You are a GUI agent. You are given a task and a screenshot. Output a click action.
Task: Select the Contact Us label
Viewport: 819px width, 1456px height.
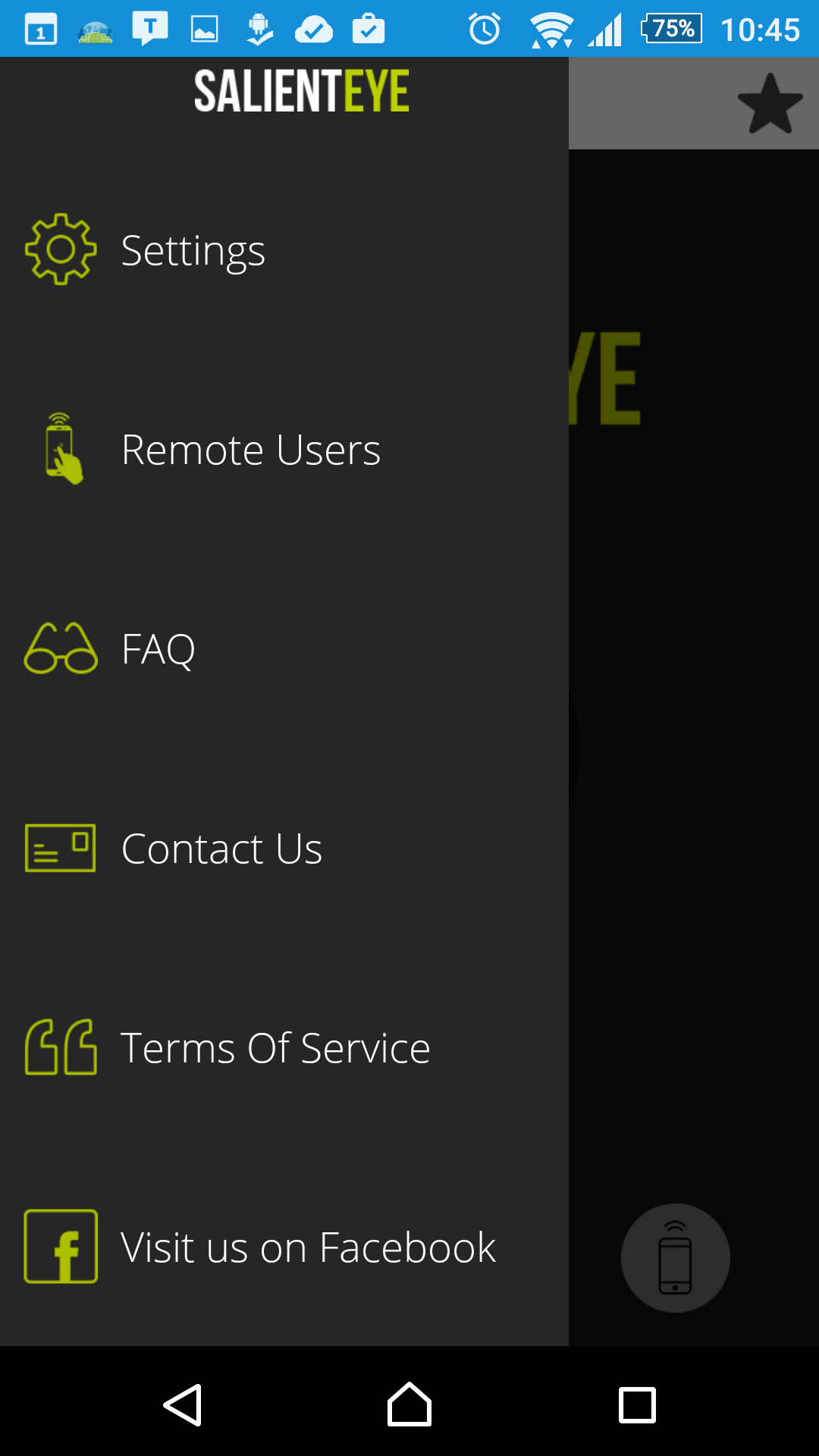tap(221, 848)
